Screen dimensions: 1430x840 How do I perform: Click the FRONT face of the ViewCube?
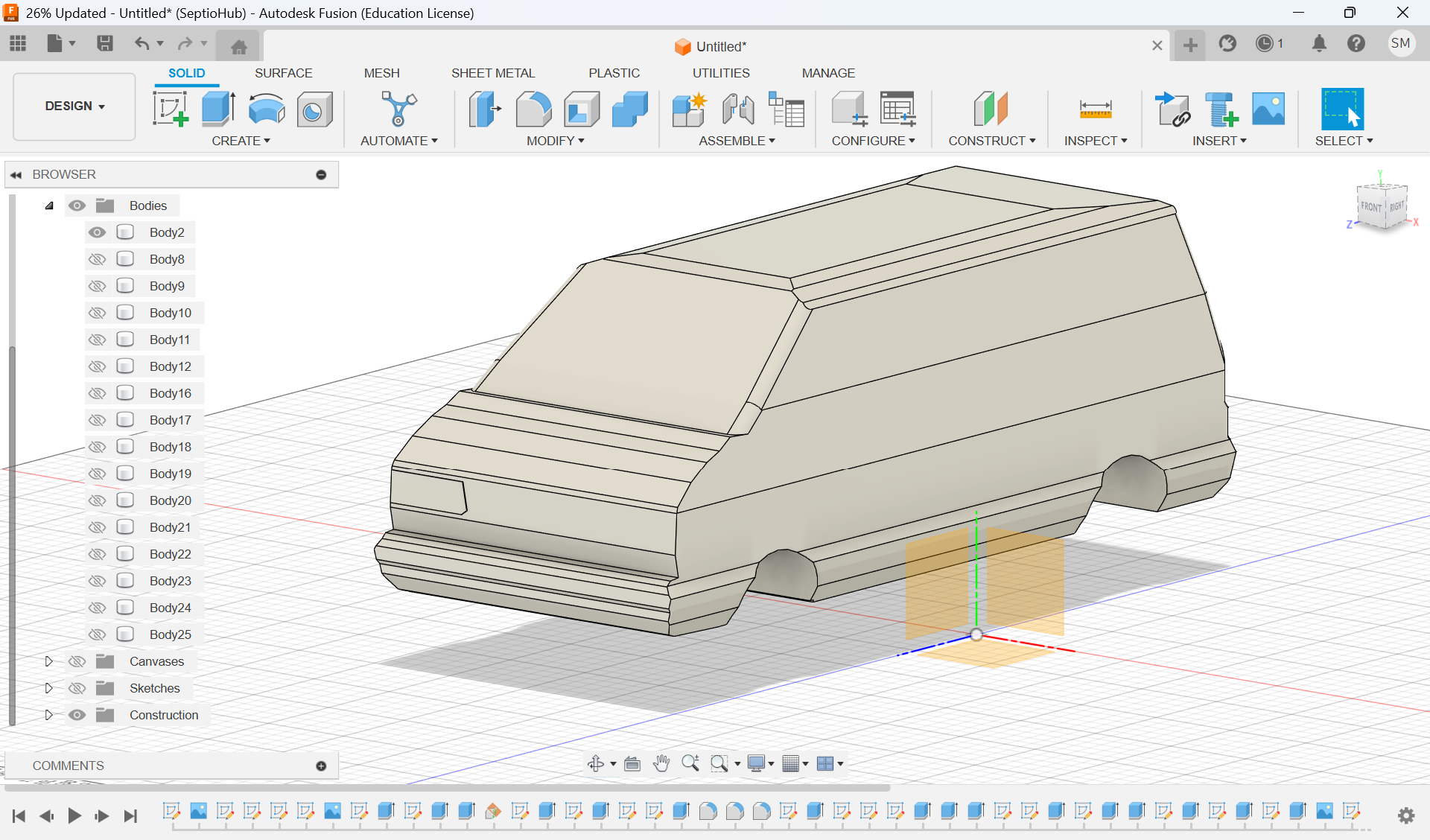click(1373, 207)
